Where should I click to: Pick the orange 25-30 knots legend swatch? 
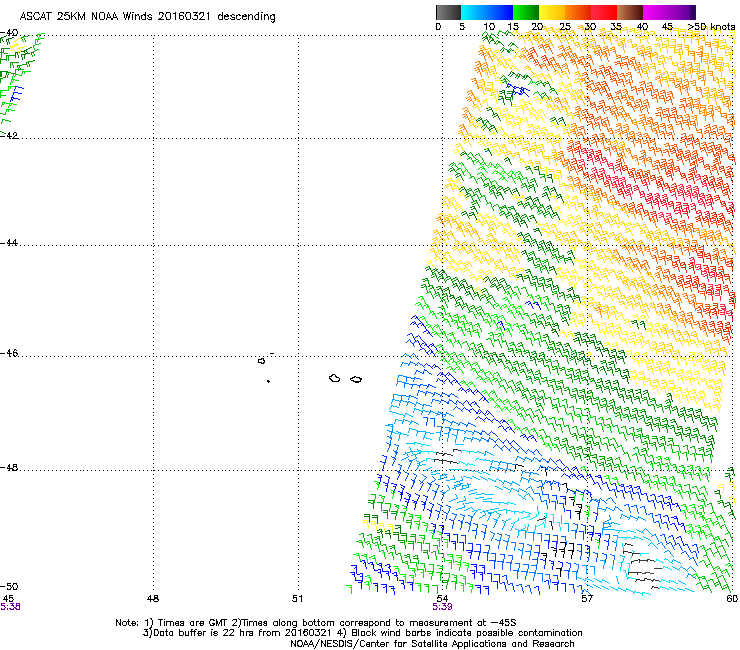click(x=578, y=12)
